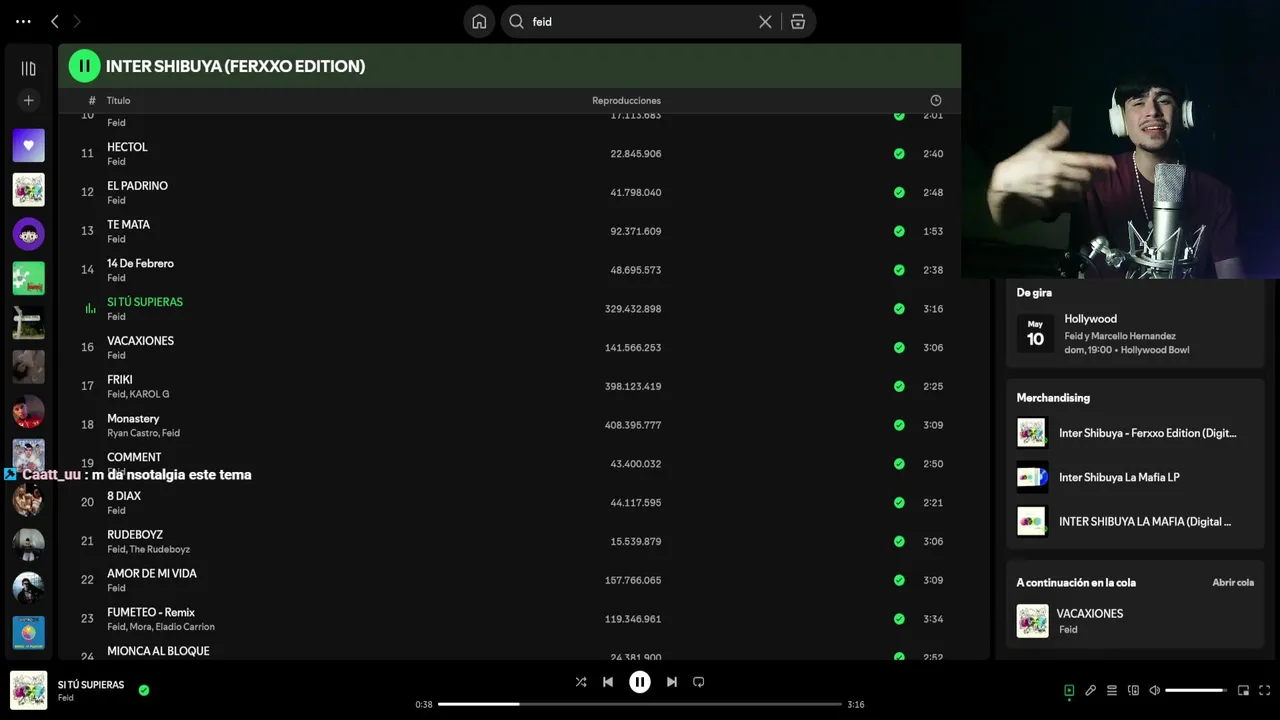
Task: Open artist Eladio Carrion link
Action: [x=186, y=627]
